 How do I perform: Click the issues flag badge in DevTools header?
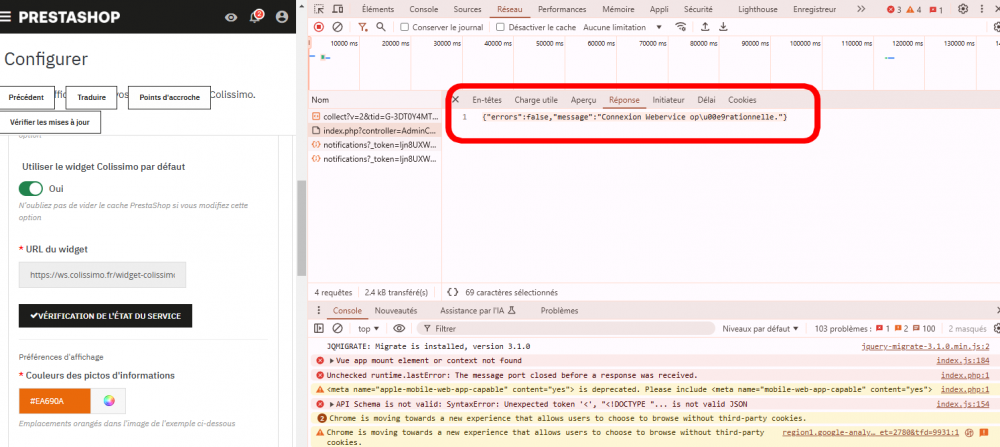936,10
